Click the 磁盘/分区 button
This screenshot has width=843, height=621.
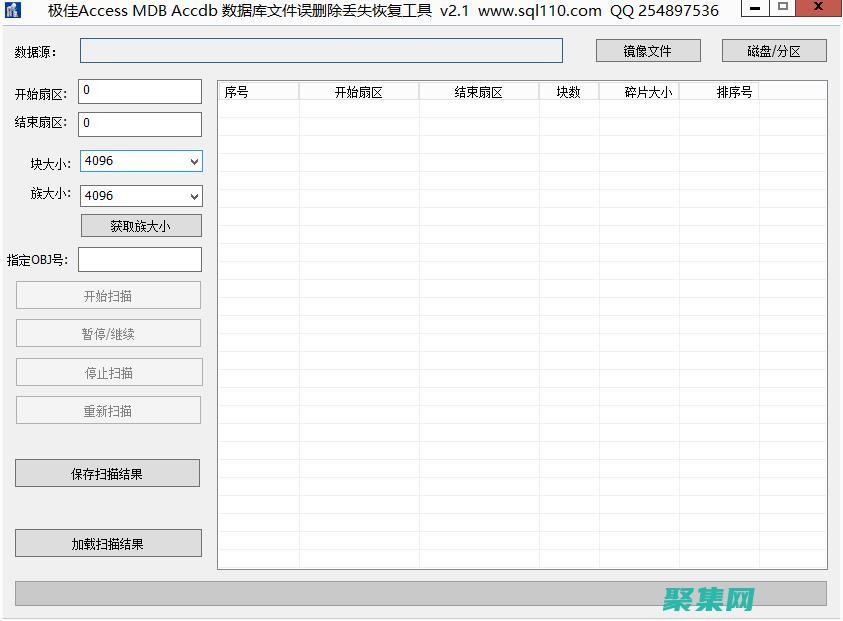click(x=773, y=50)
